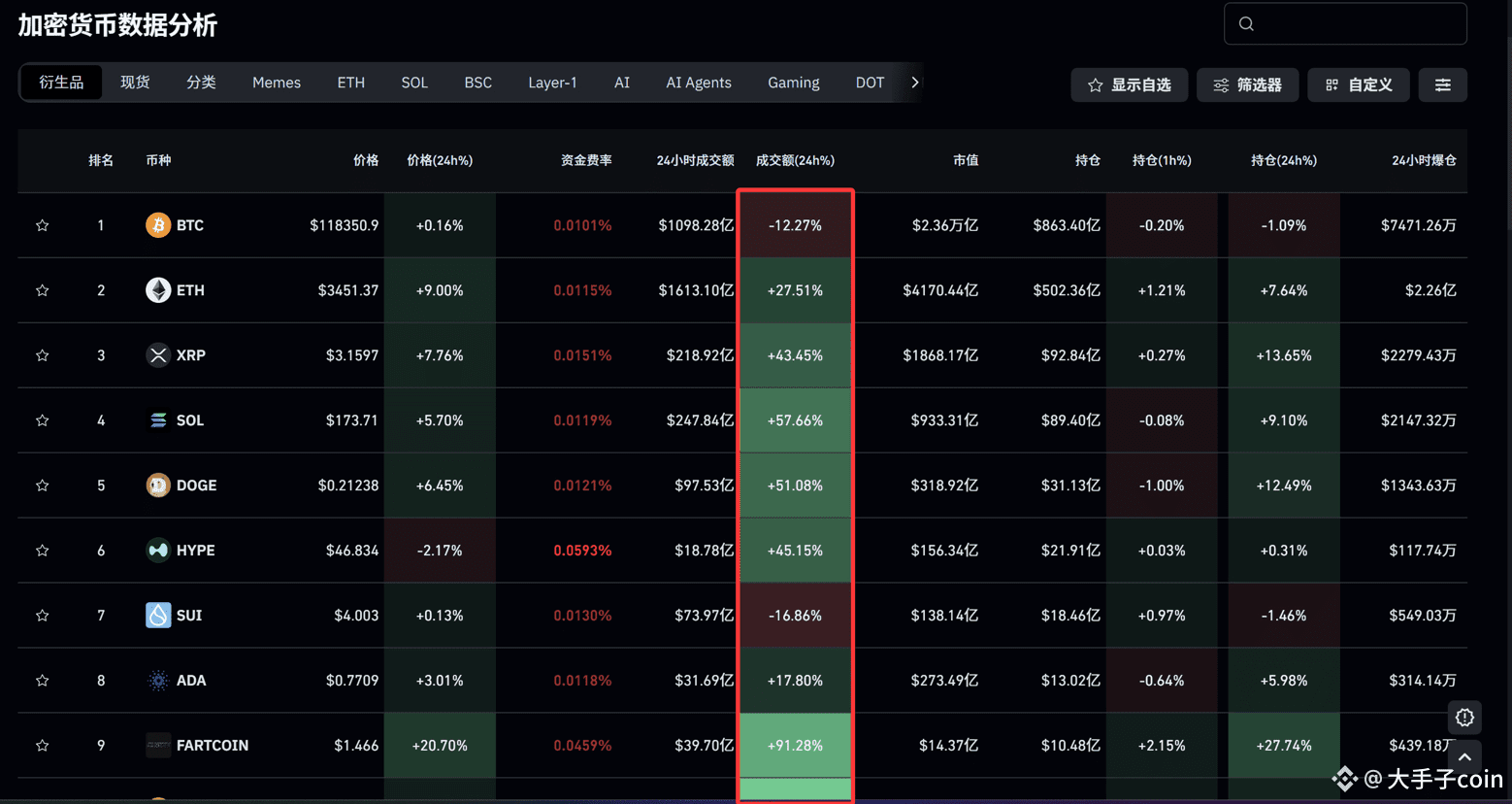Click the search magnifier icon
The width and height of the screenshot is (1512, 804).
point(1247,24)
